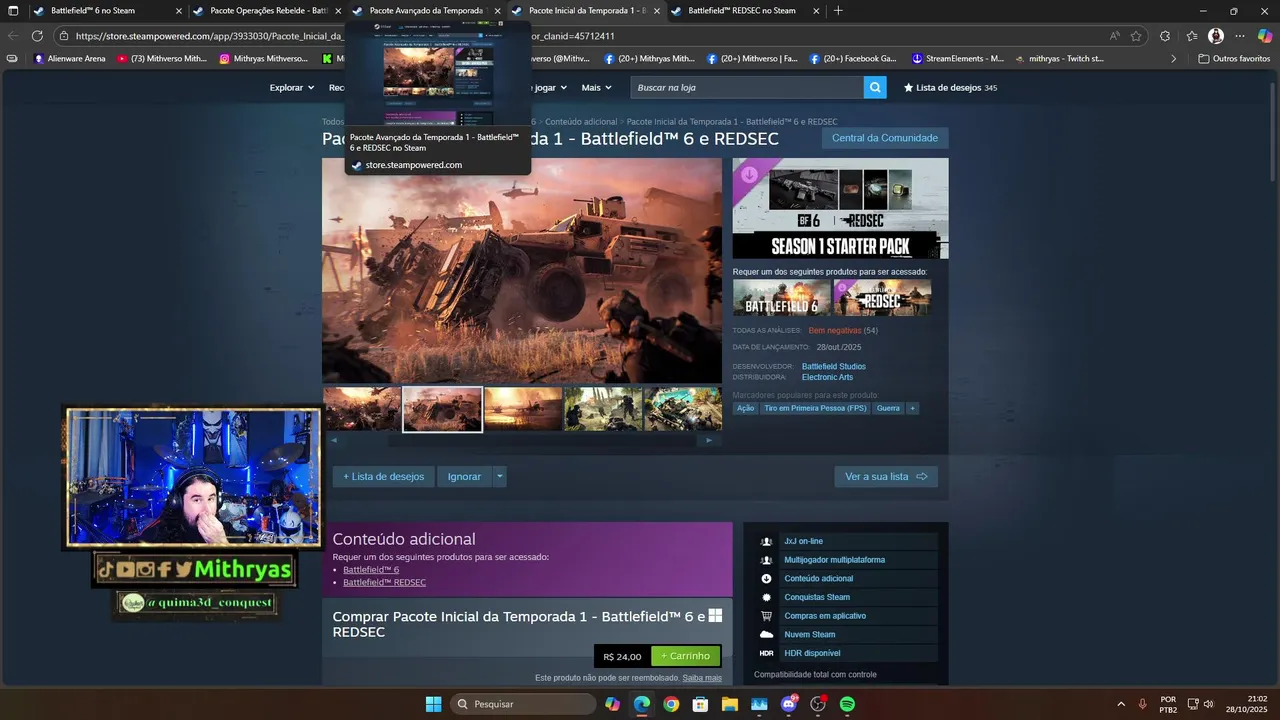Open the Copilot app on taskbar

(x=612, y=704)
